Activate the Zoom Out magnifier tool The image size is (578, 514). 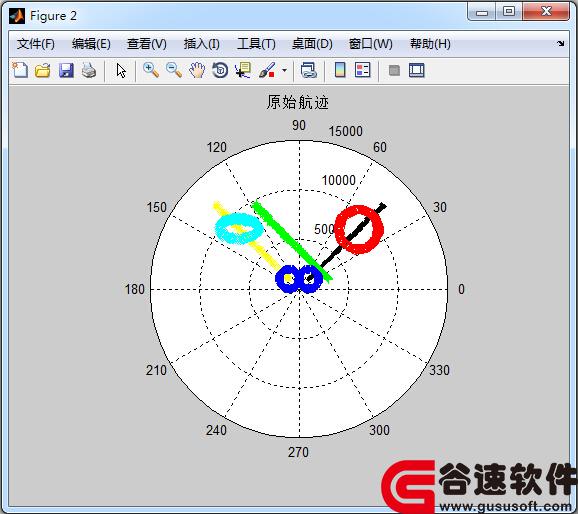[174, 70]
